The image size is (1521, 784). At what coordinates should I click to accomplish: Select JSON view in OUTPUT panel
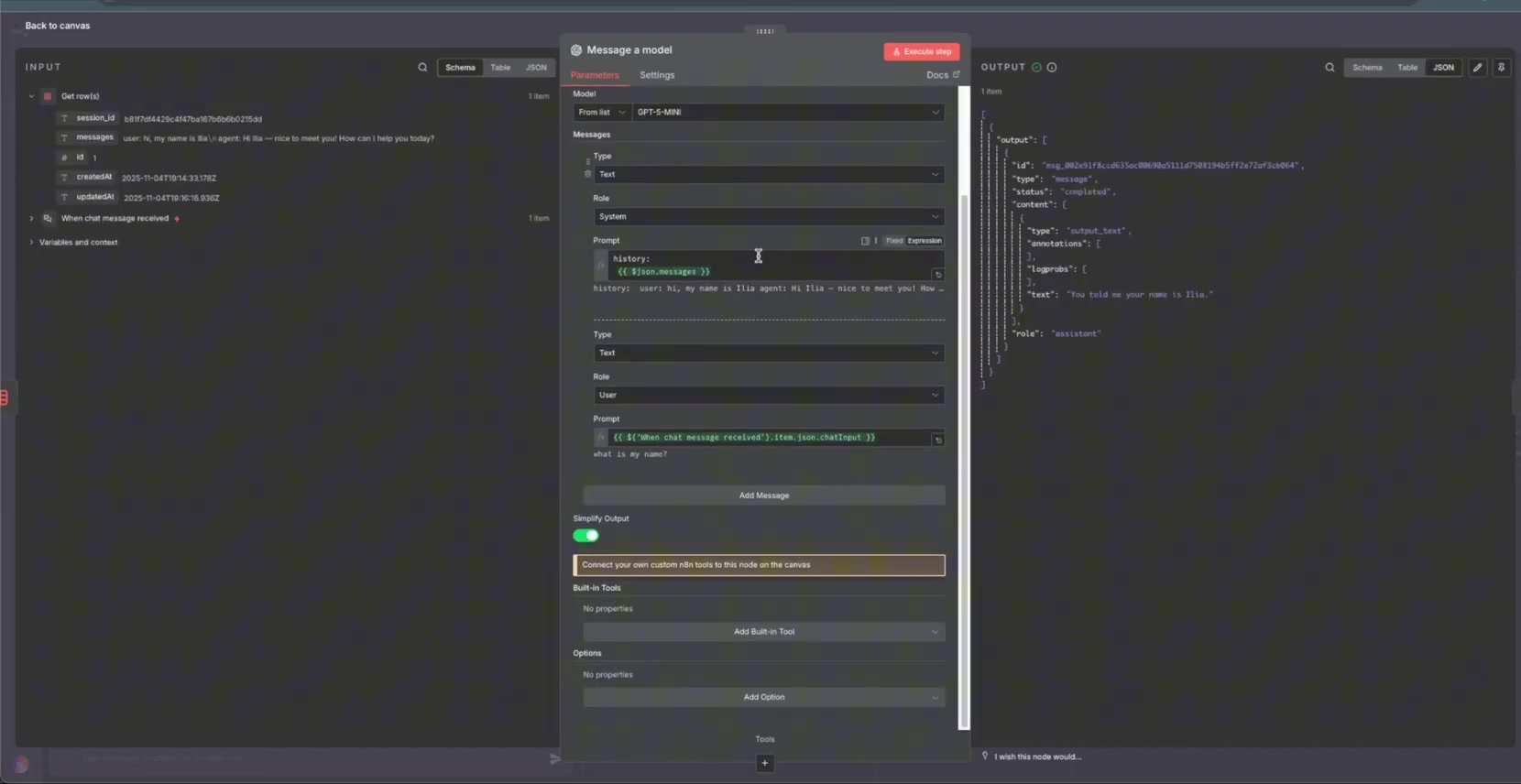point(1443,68)
